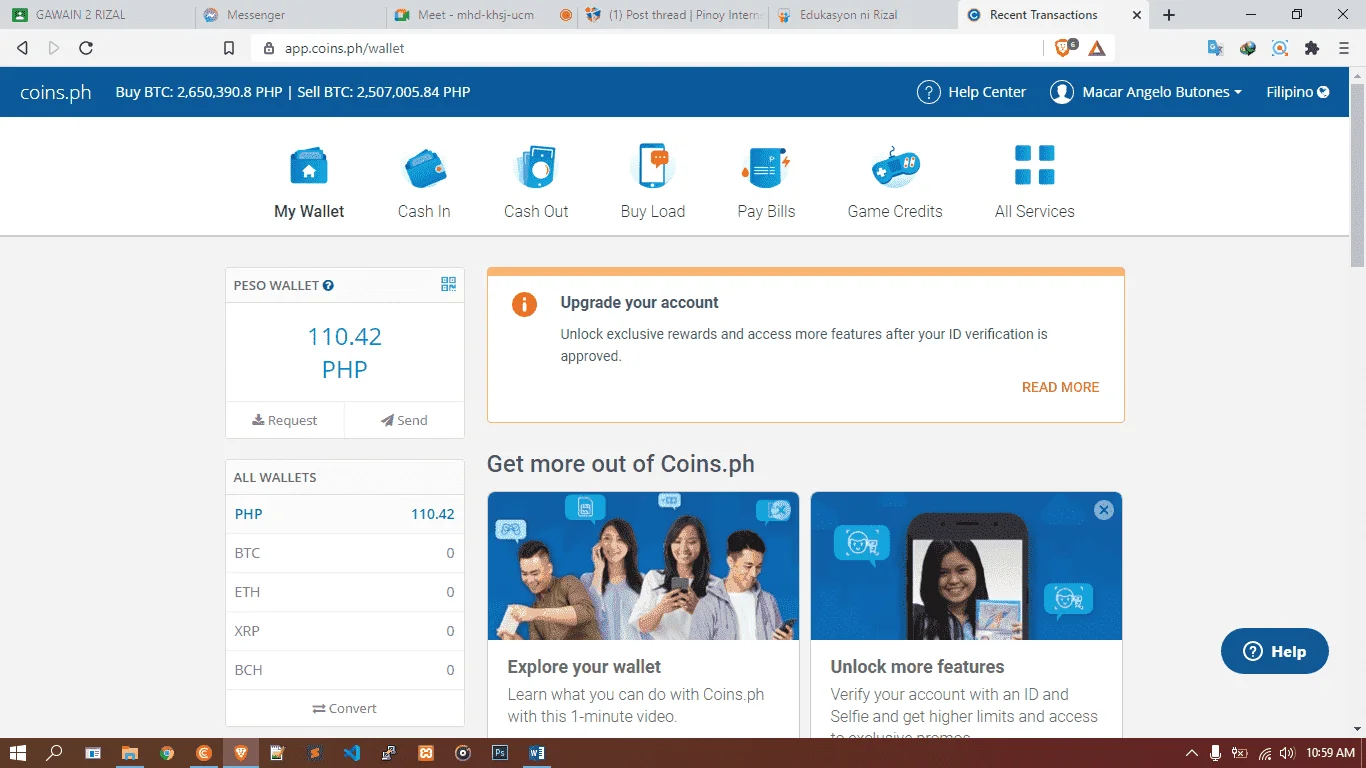Click the screen capture extension icon

tap(1280, 48)
